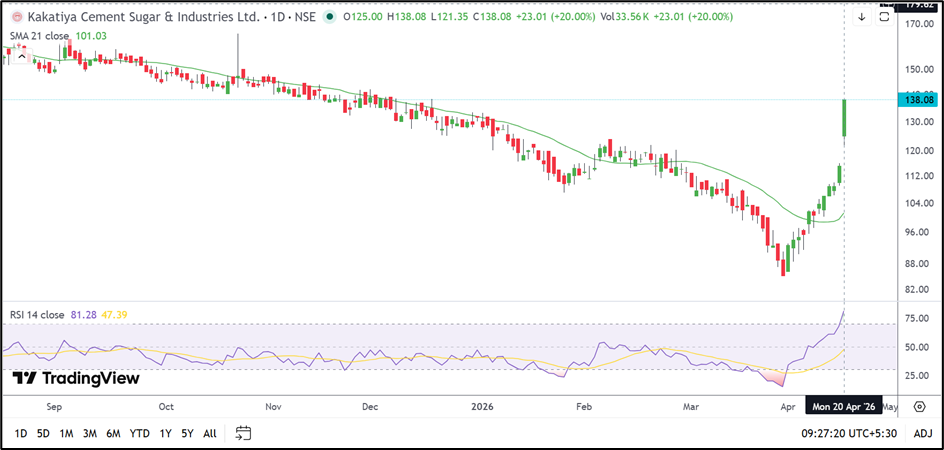
Task: Select the 1D time range
Action: (x=21, y=433)
